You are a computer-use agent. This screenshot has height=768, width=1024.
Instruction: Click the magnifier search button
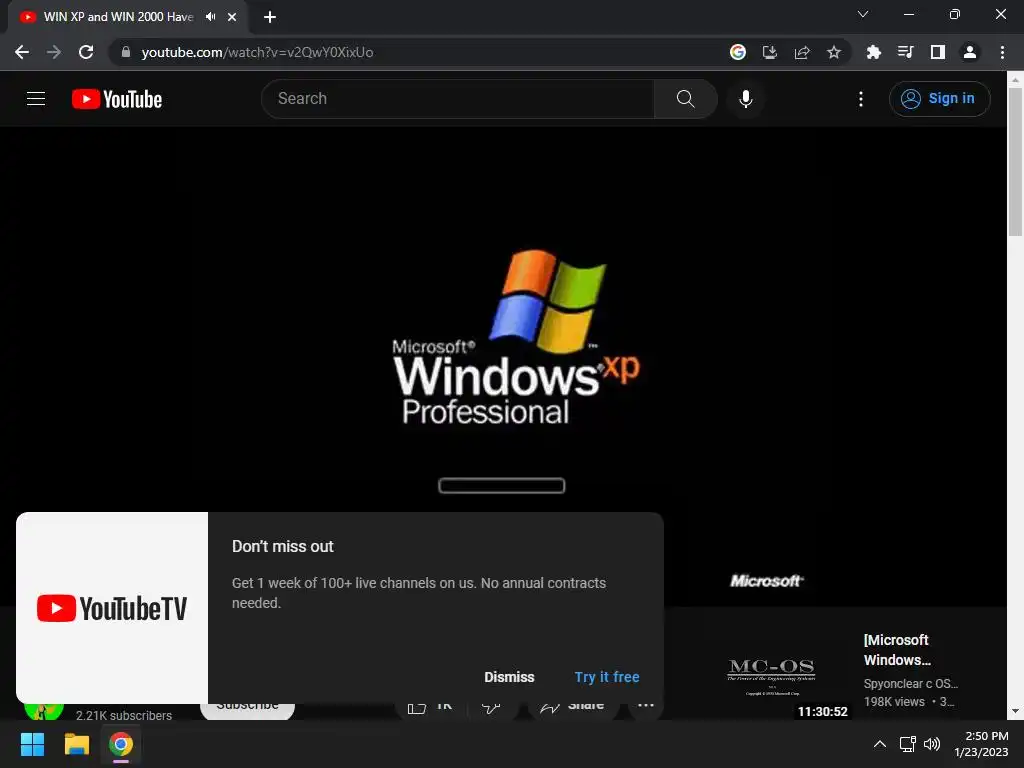point(685,99)
